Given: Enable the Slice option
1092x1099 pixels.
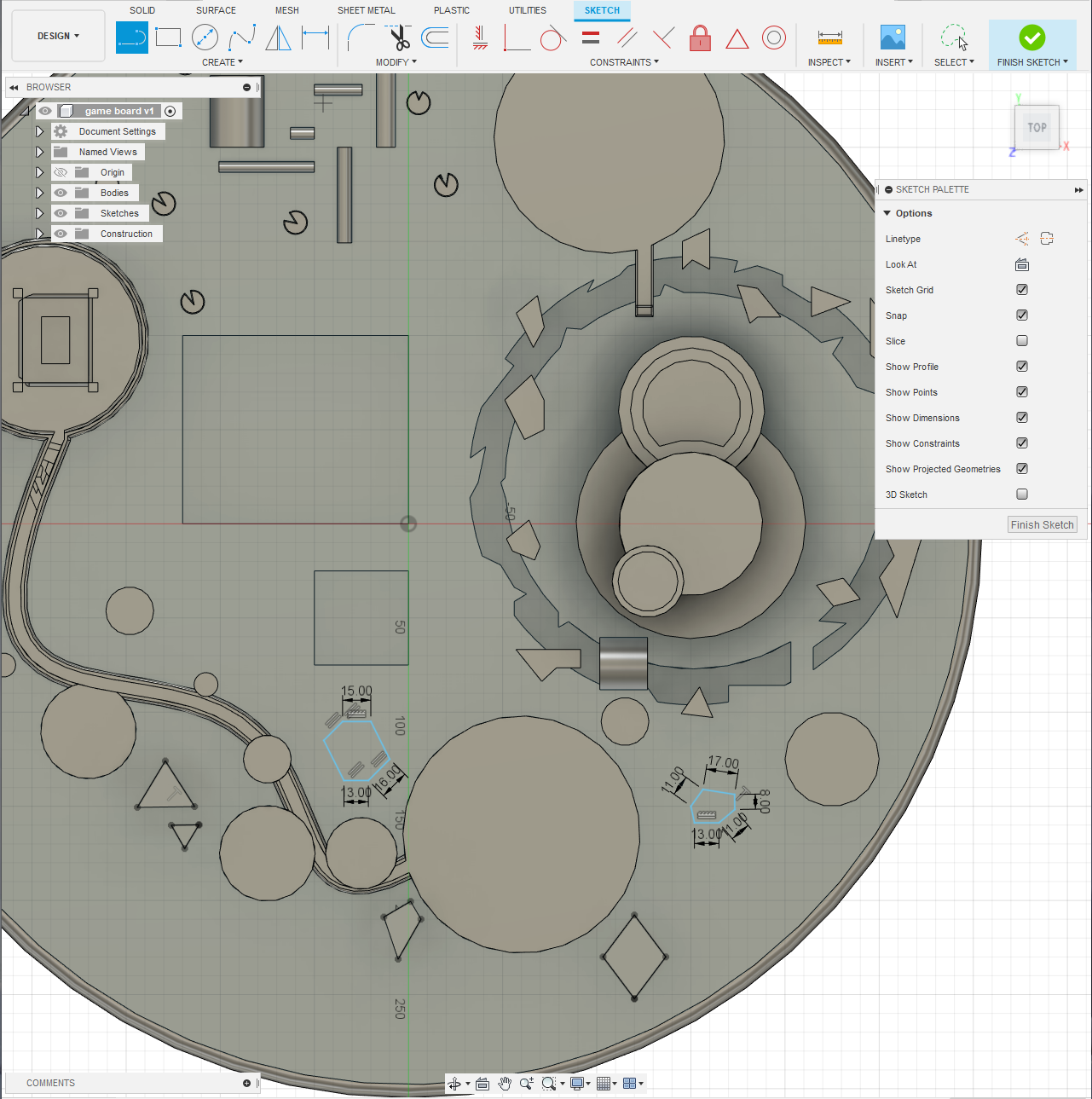Looking at the screenshot, I should pyautogui.click(x=1021, y=340).
